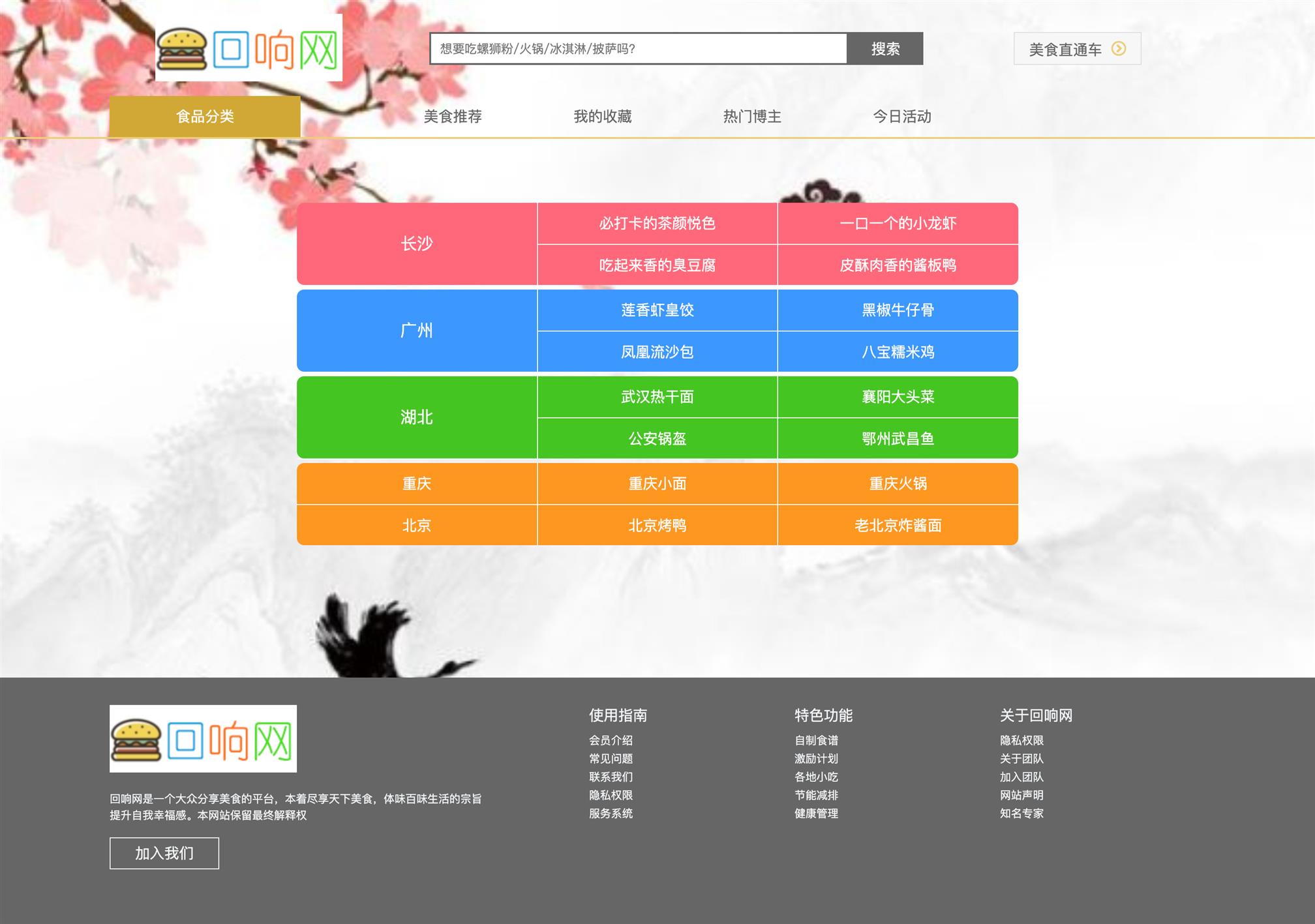Select 必打卡的茶颜悦色 link
The height and width of the screenshot is (924, 1315).
[x=657, y=224]
